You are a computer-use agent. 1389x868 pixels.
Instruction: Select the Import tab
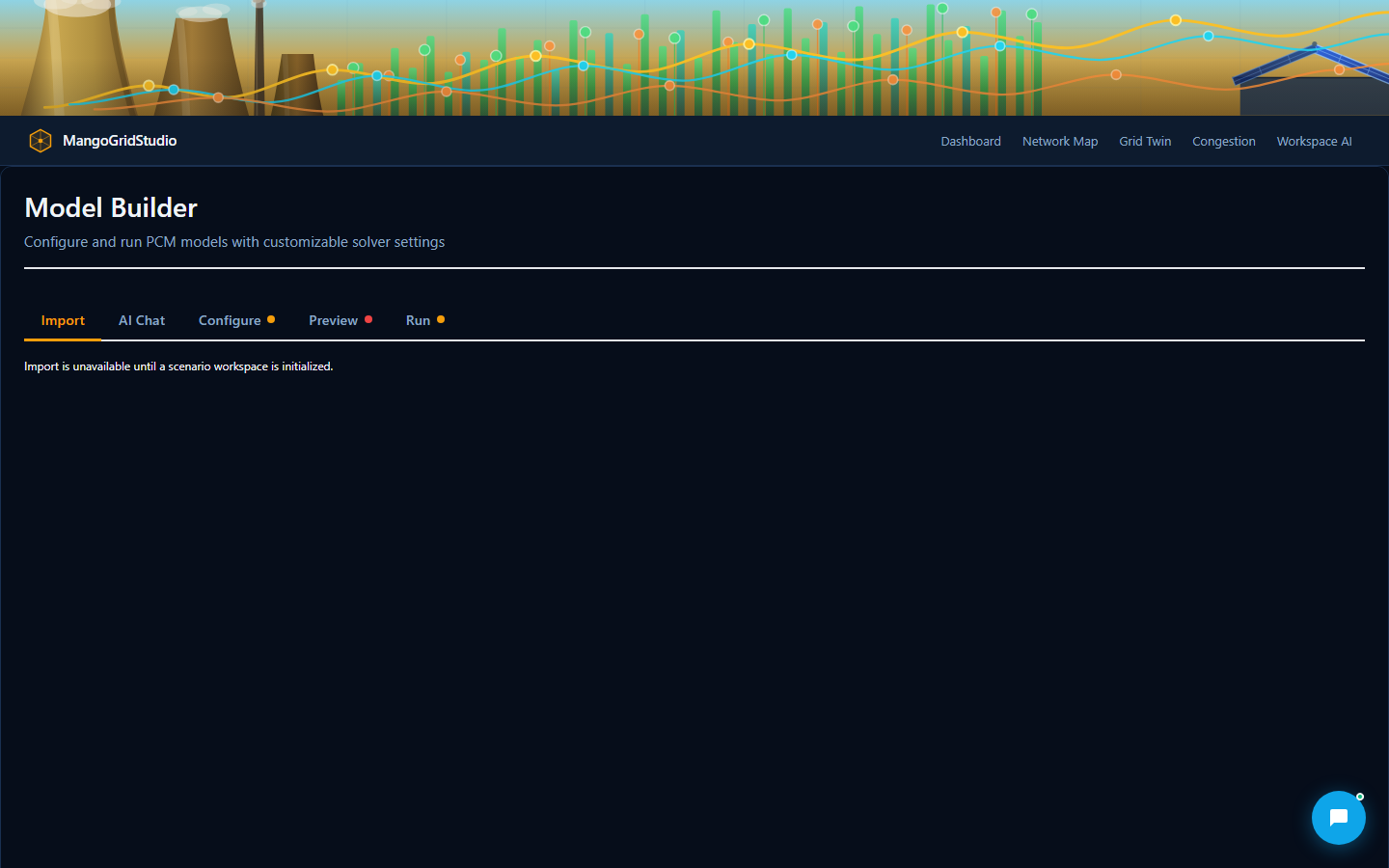pos(63,320)
